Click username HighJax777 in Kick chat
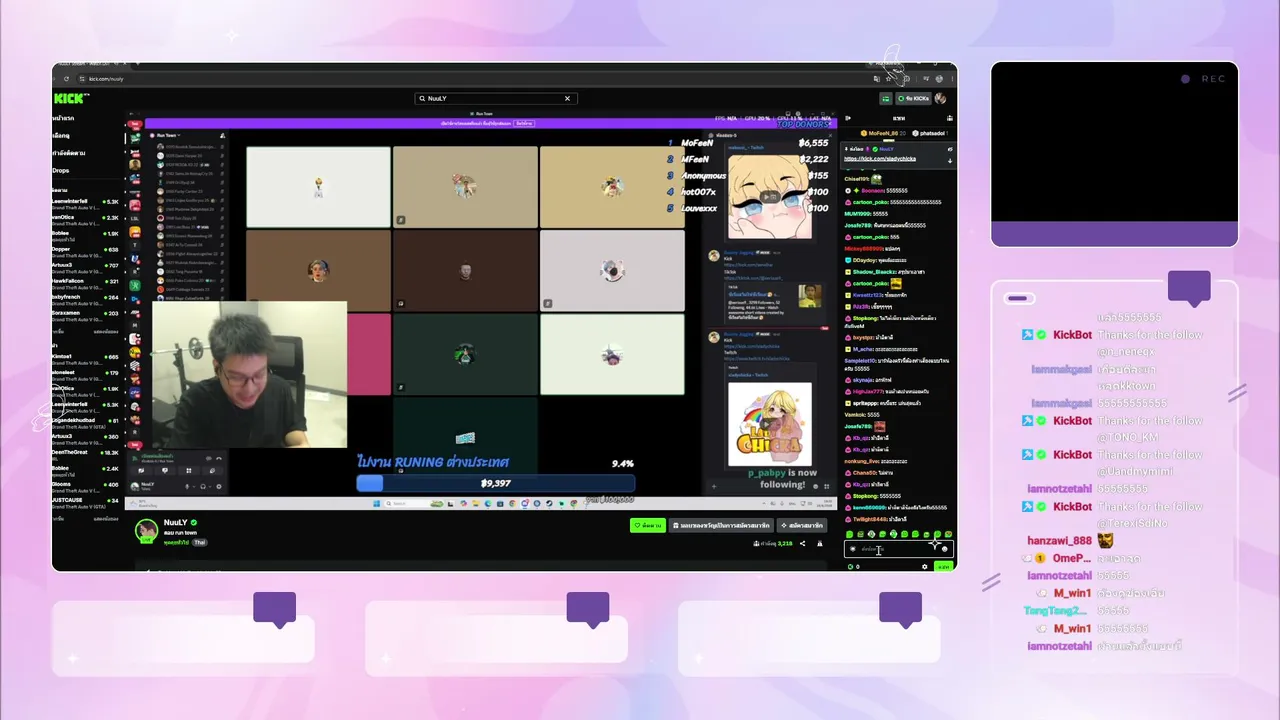1280x720 pixels. 866,391
